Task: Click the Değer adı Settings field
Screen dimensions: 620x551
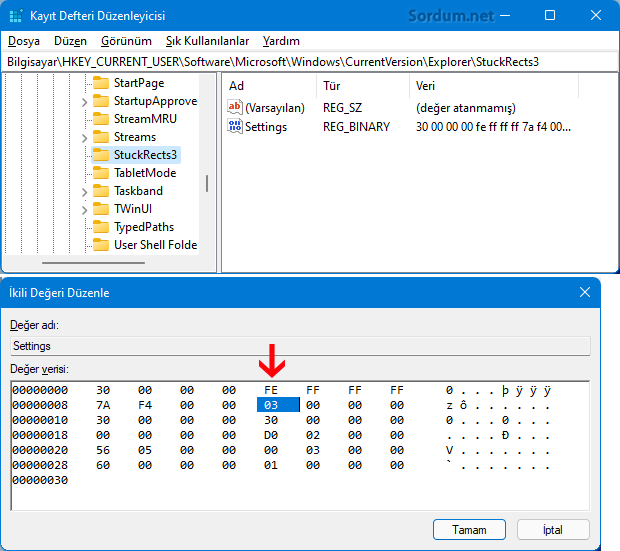Action: (300, 346)
